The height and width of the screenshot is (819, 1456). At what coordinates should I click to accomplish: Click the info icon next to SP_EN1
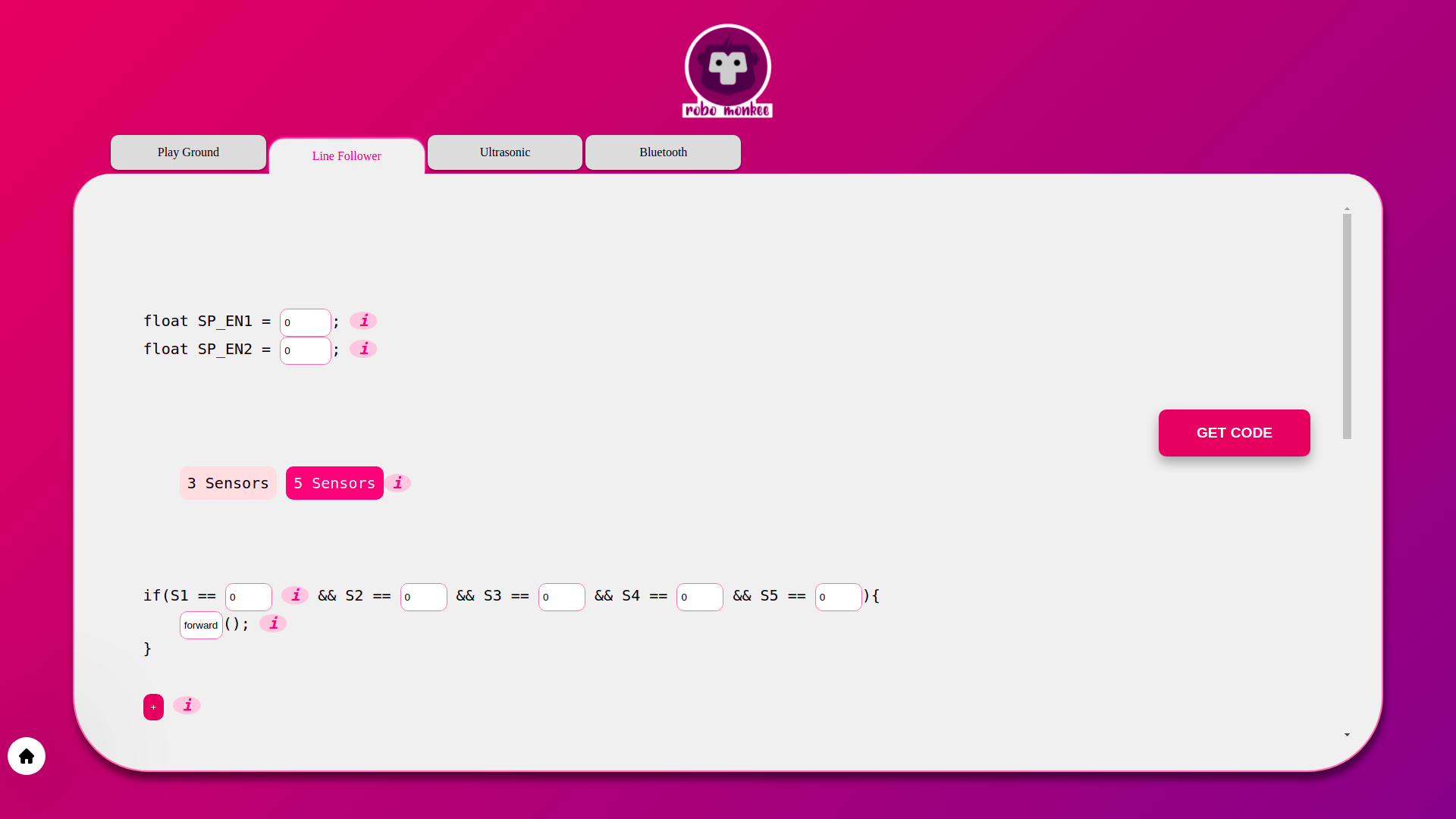pyautogui.click(x=363, y=321)
